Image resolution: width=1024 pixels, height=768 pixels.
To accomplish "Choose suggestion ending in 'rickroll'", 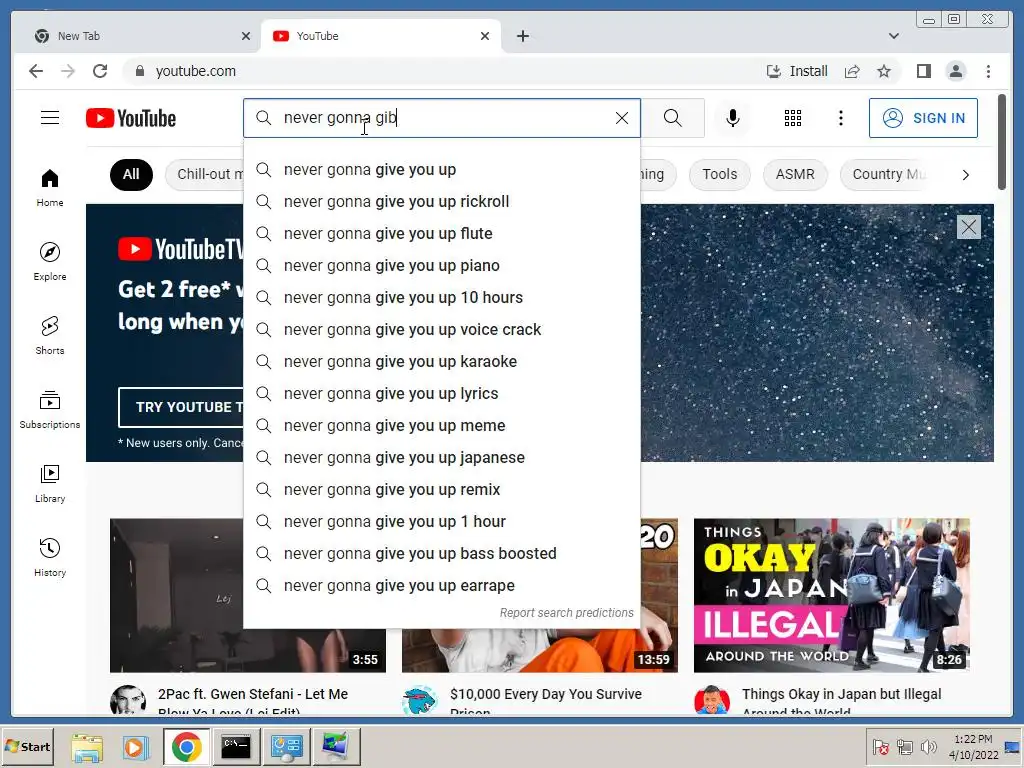I will tap(441, 202).
